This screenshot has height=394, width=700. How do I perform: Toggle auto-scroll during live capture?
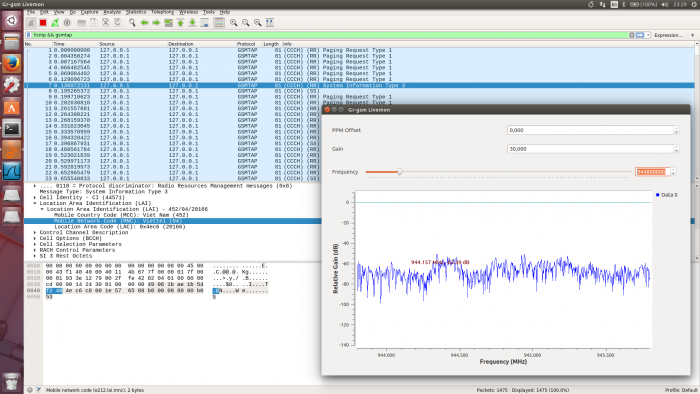(204, 23)
